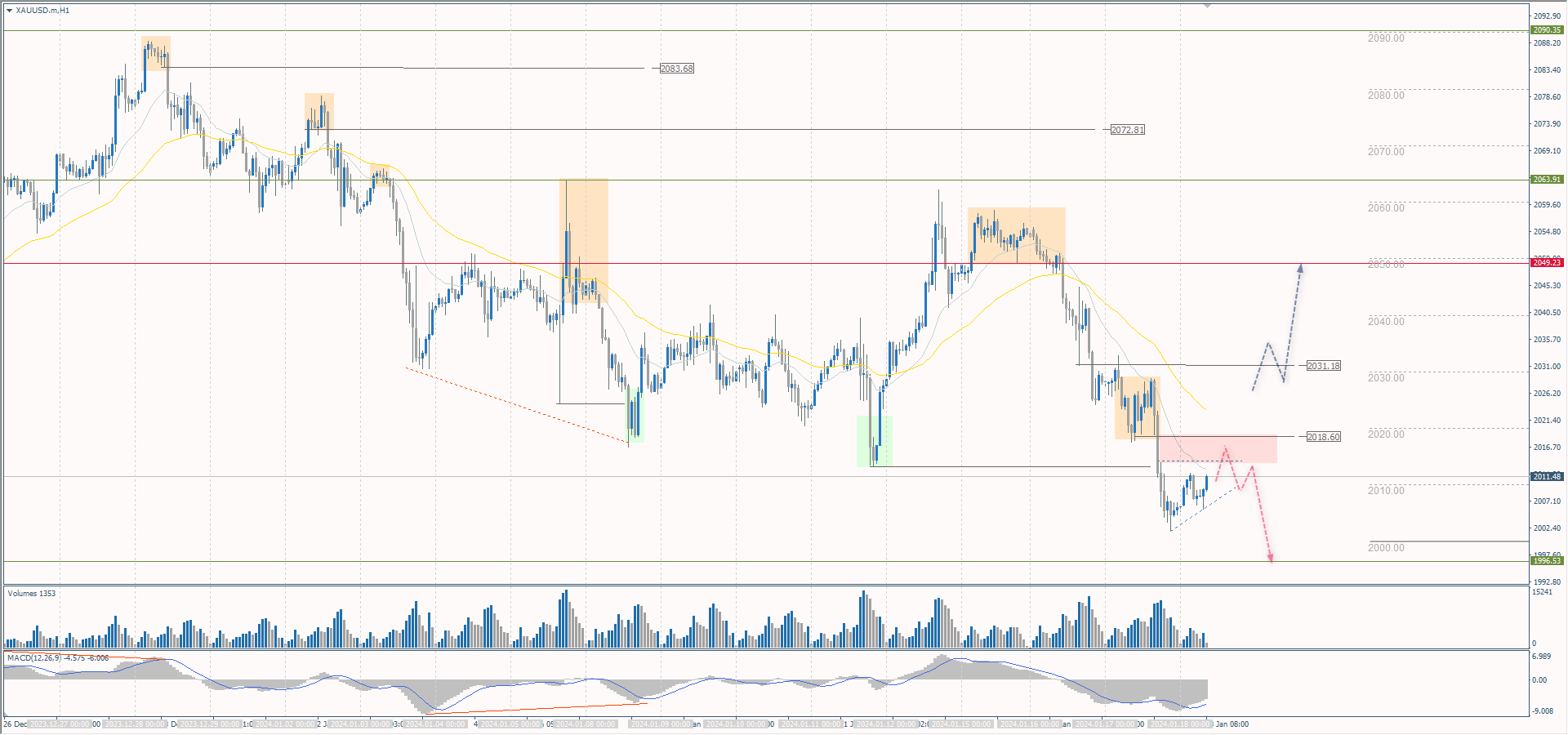
Task: Select the green 1996.53 price tag
Action: [1547, 561]
